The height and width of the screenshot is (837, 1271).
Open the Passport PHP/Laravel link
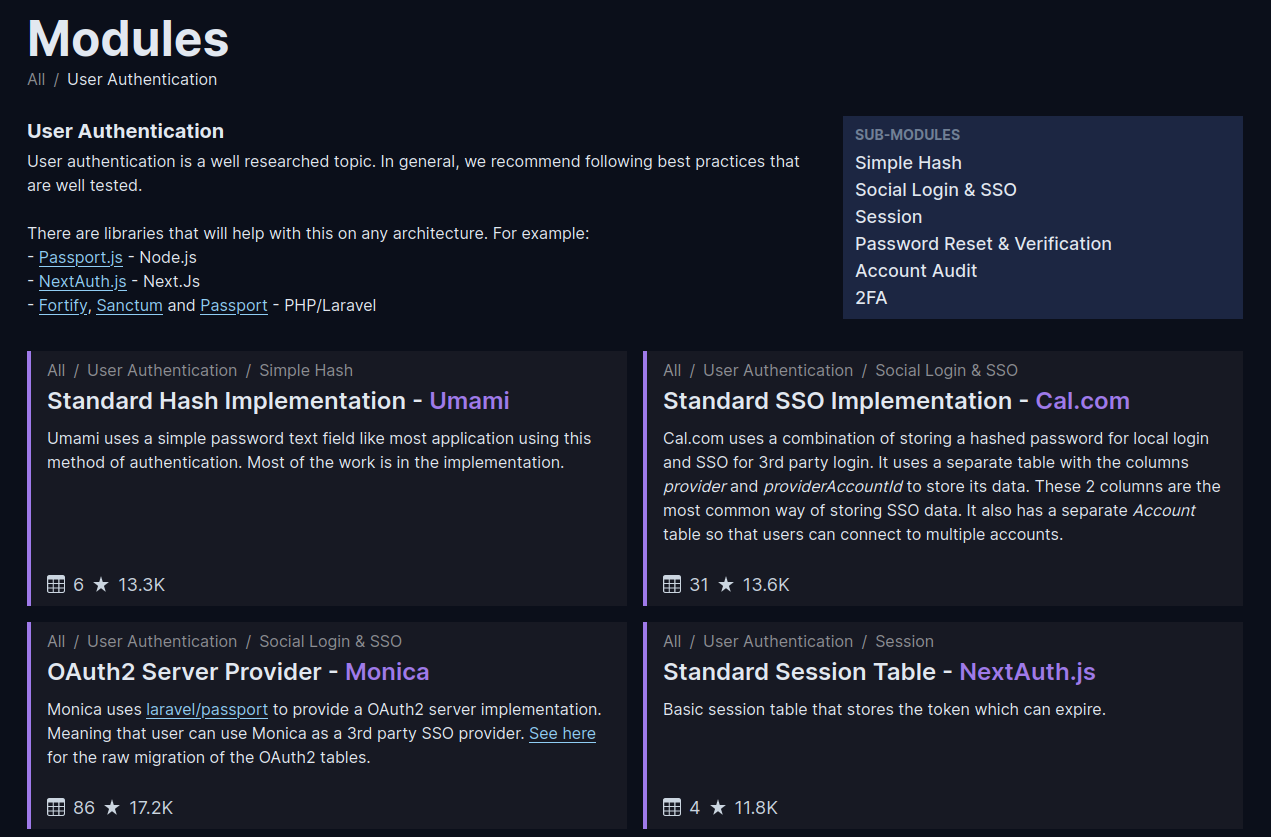(x=234, y=305)
